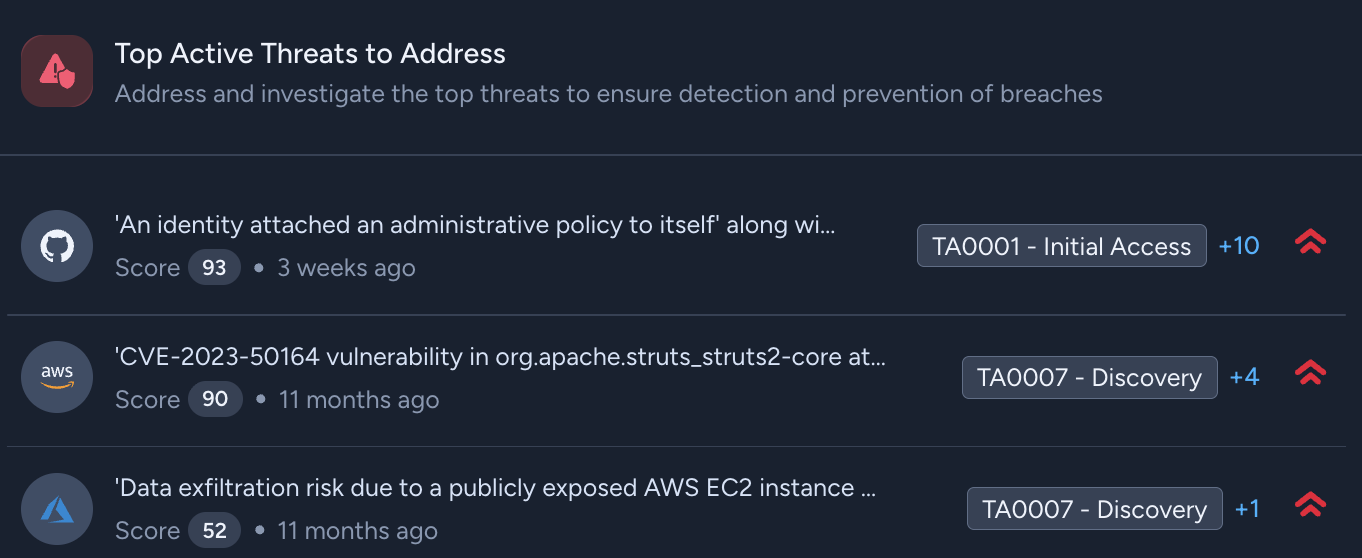Expand the +1 additional tactic

(x=1247, y=509)
